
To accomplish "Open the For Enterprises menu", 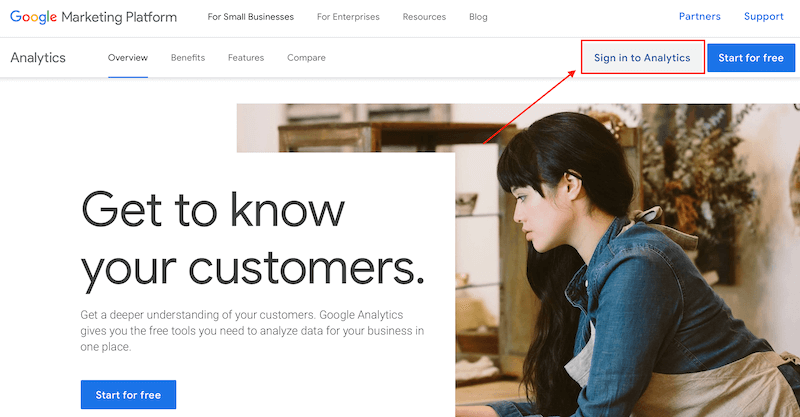I will coord(348,17).
